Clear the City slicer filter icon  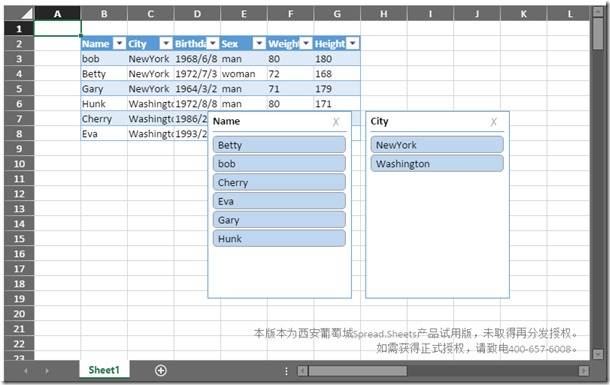click(x=494, y=122)
